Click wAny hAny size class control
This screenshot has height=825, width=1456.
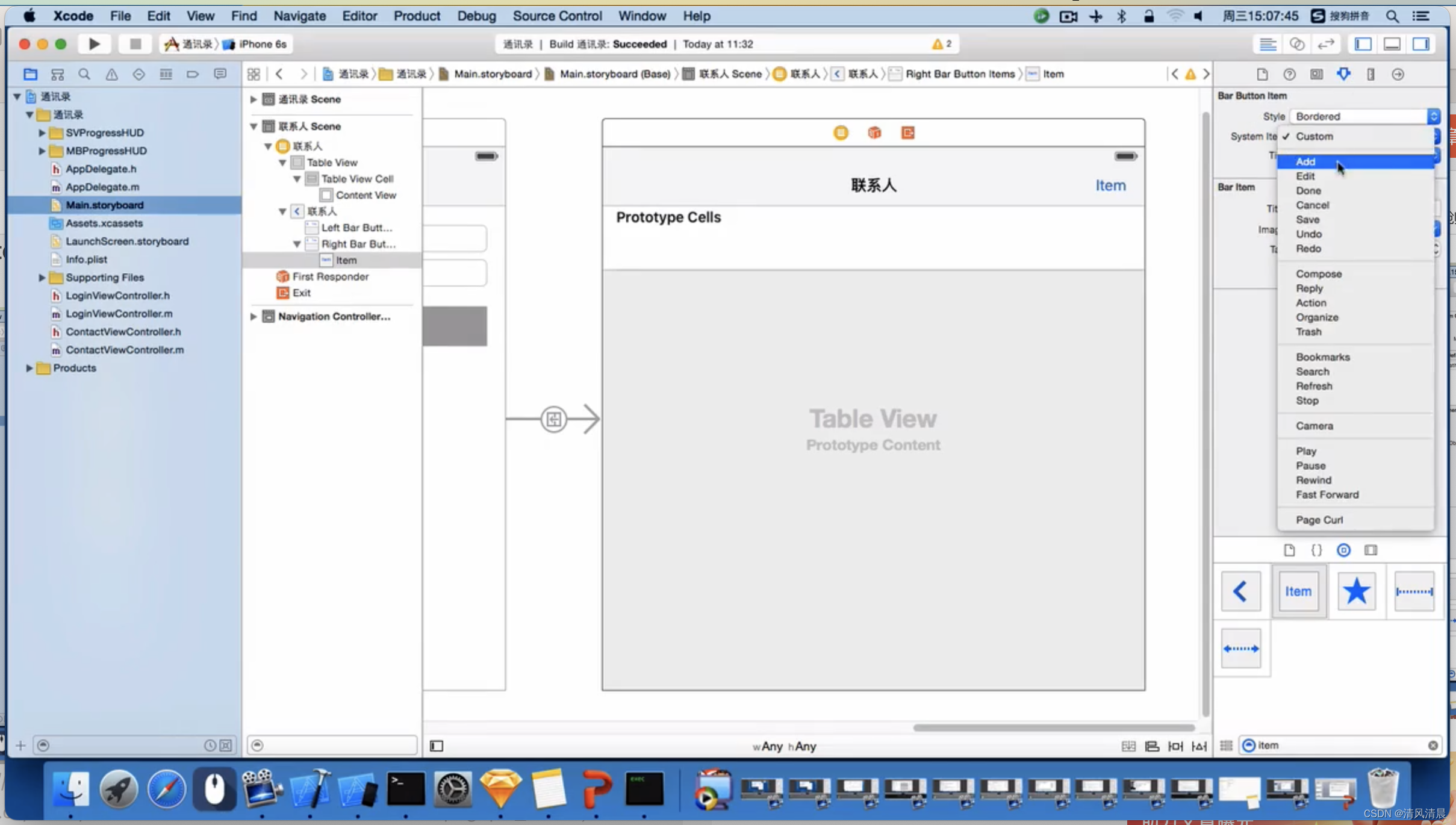click(x=784, y=747)
